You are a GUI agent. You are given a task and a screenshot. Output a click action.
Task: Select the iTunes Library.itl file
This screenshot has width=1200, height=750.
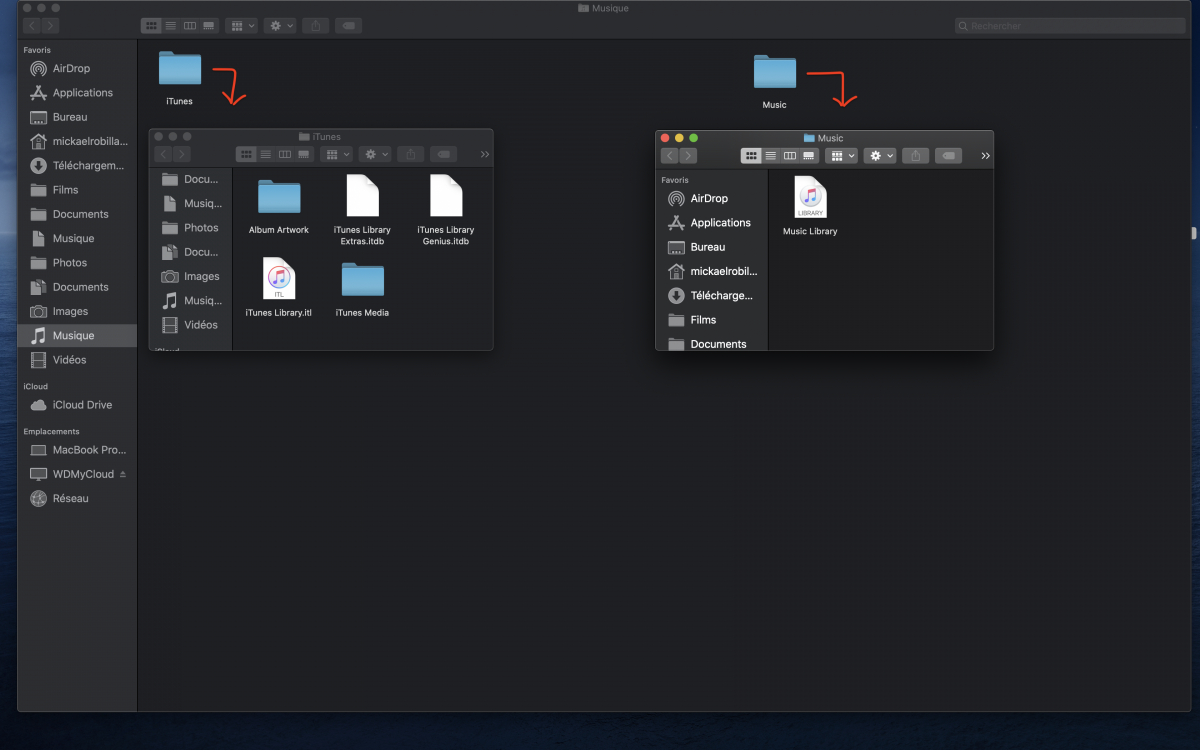279,279
